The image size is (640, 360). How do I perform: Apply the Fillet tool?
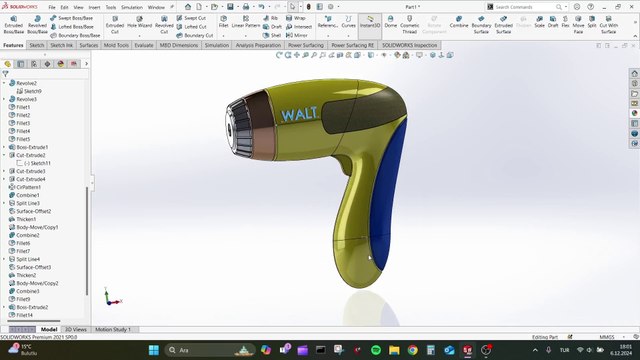pos(223,22)
